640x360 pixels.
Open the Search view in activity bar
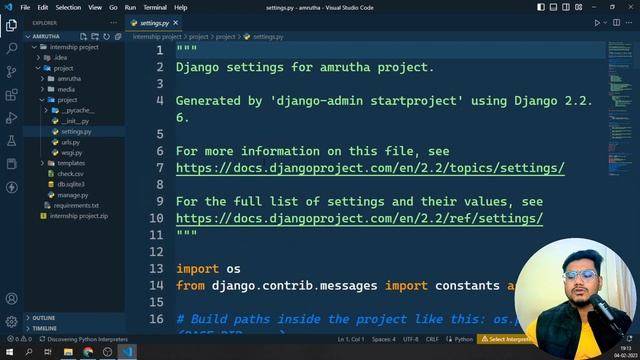click(11, 49)
